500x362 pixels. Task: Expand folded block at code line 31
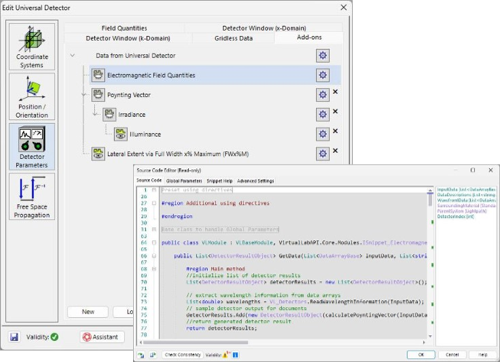[x=154, y=229]
